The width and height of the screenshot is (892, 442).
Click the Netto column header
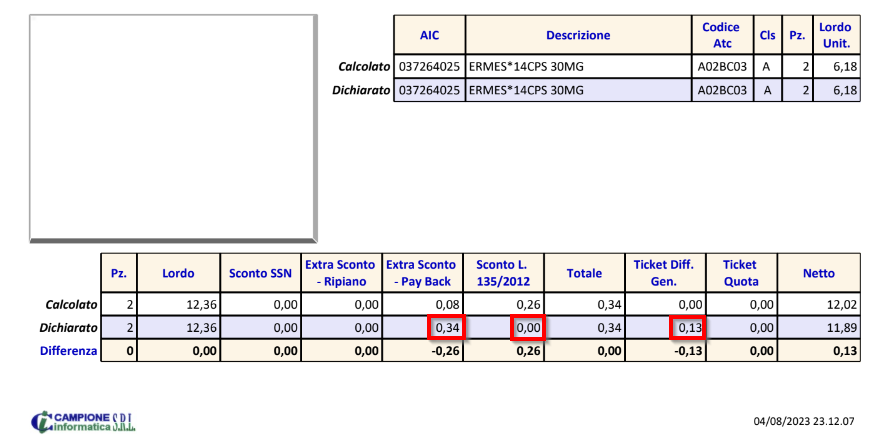pos(820,272)
